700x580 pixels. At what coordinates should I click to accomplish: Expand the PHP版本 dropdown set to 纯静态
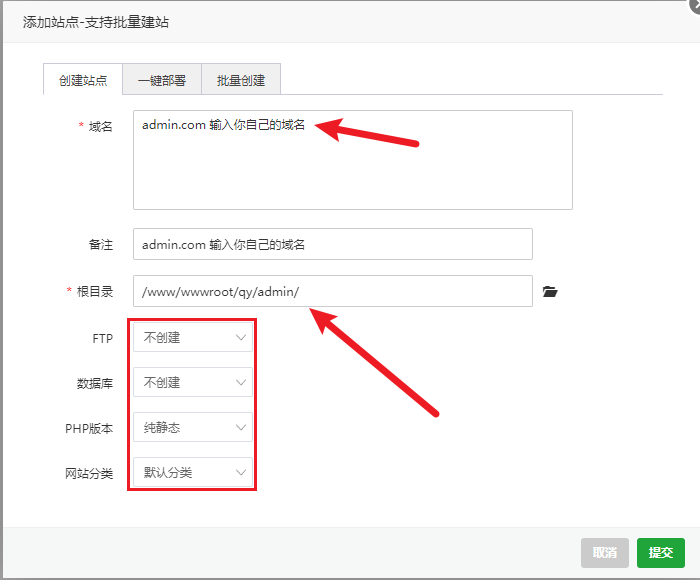pos(193,427)
